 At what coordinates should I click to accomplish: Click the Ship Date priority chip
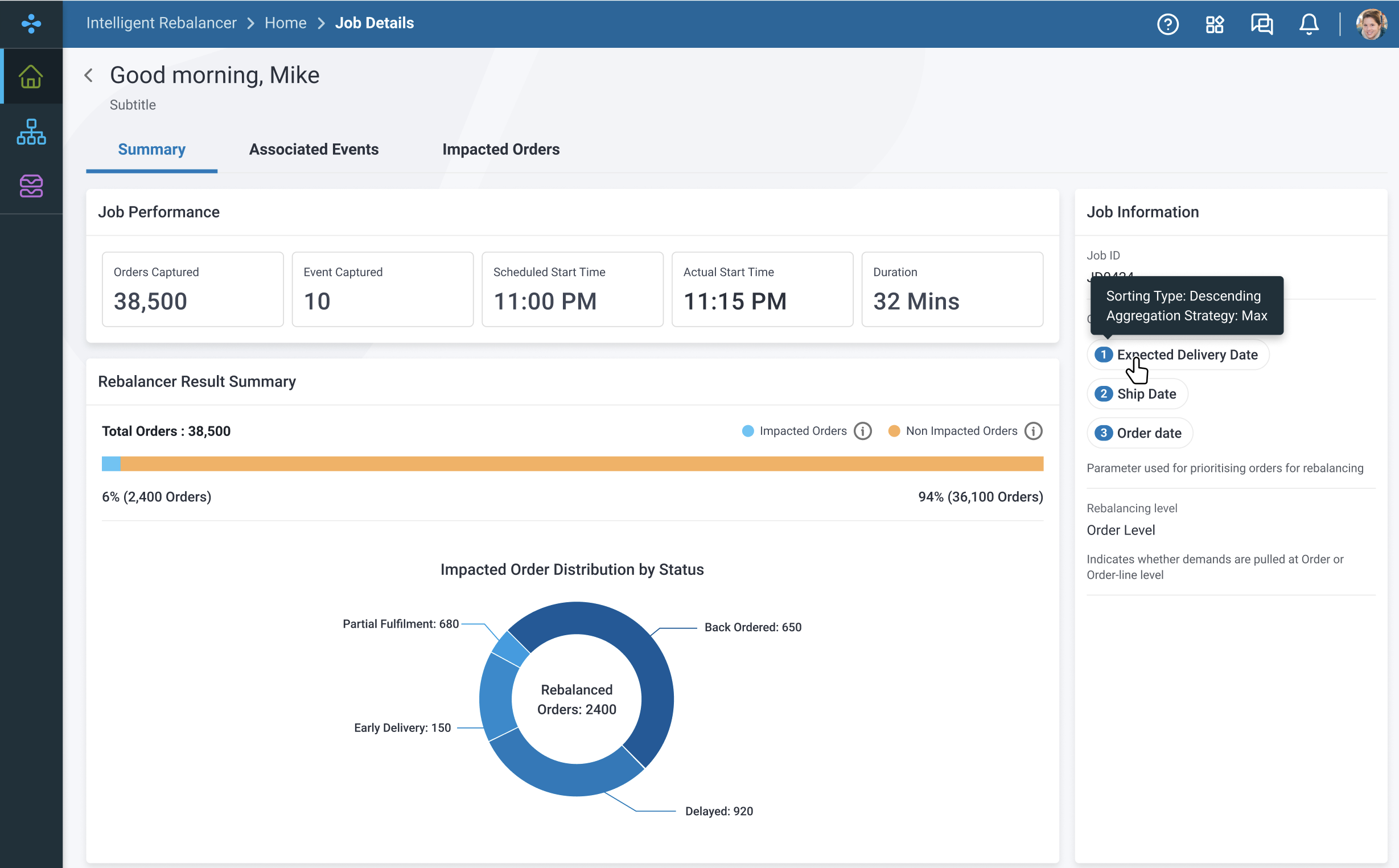pyautogui.click(x=1137, y=394)
